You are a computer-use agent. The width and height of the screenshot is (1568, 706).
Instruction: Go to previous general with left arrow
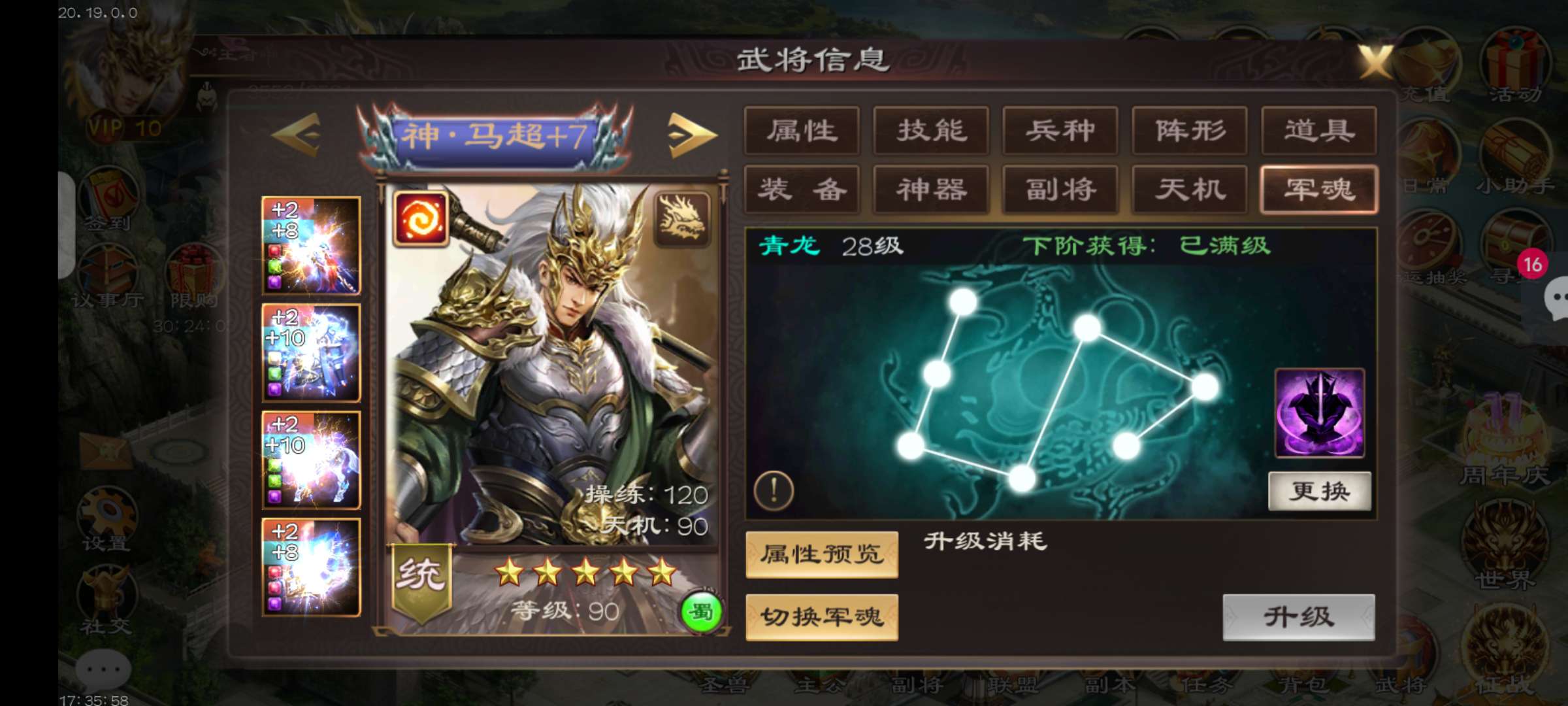(296, 135)
